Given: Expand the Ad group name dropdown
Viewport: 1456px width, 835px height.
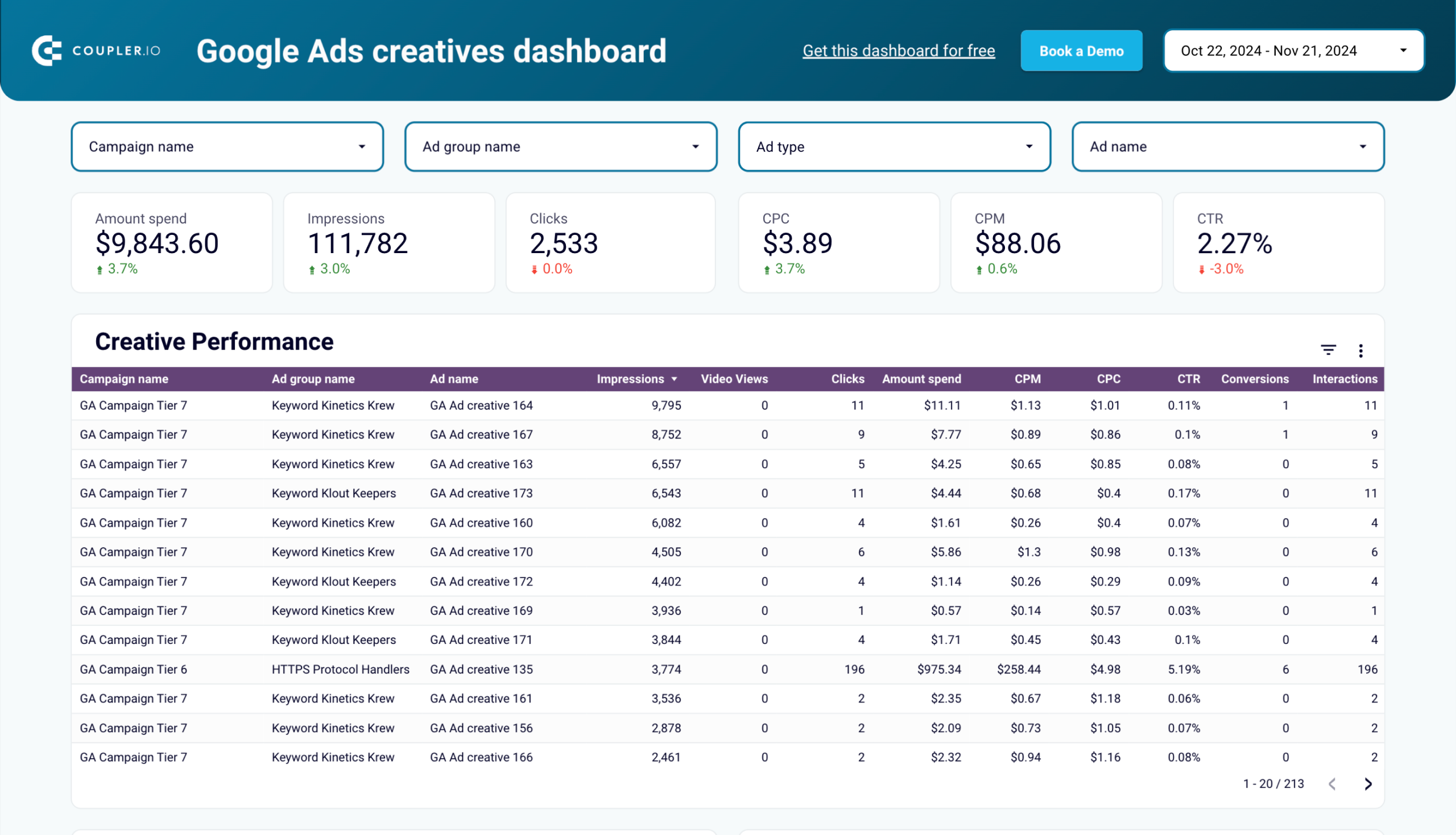Looking at the screenshot, I should click(x=560, y=146).
